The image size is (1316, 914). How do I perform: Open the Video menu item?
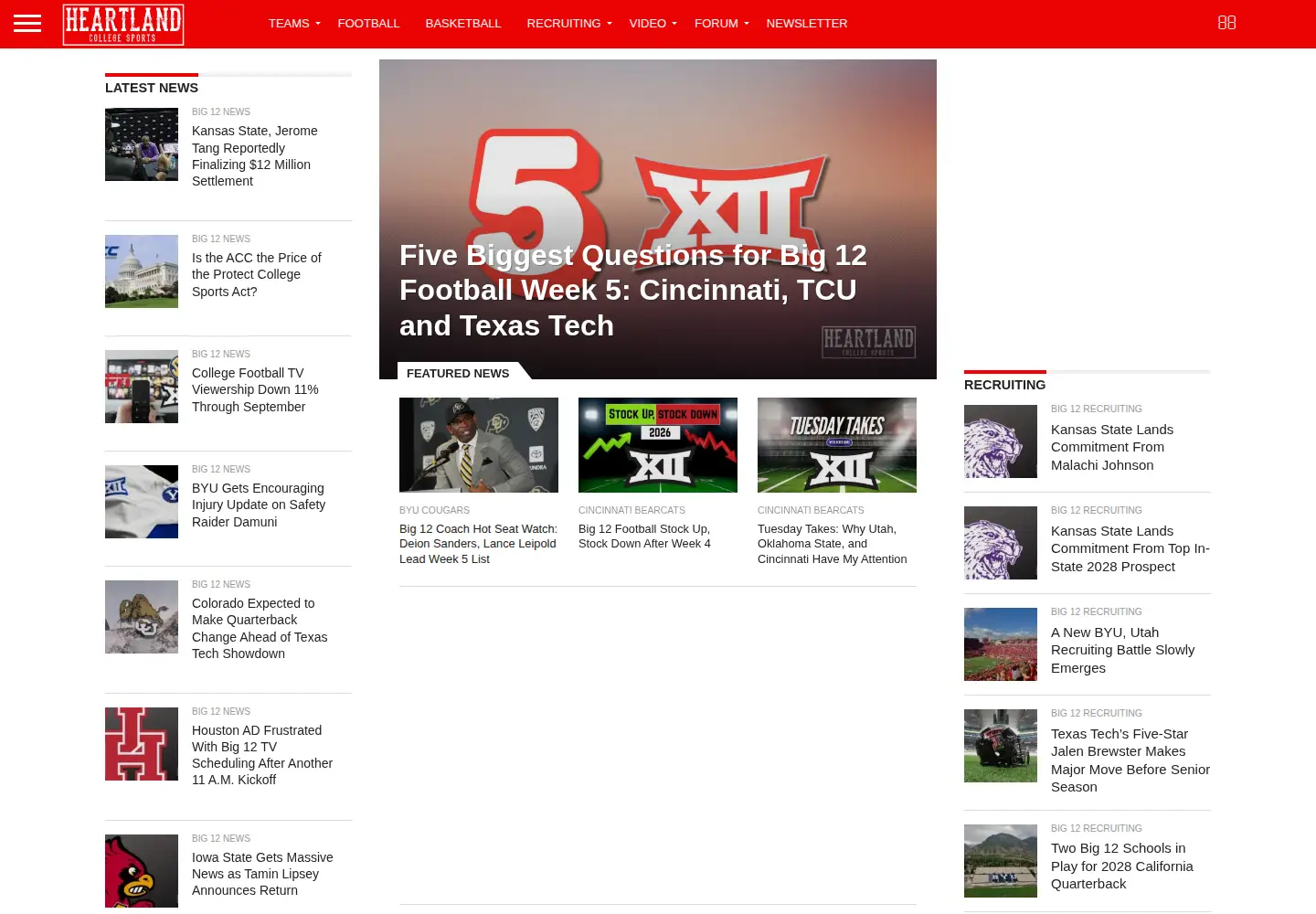pos(648,24)
